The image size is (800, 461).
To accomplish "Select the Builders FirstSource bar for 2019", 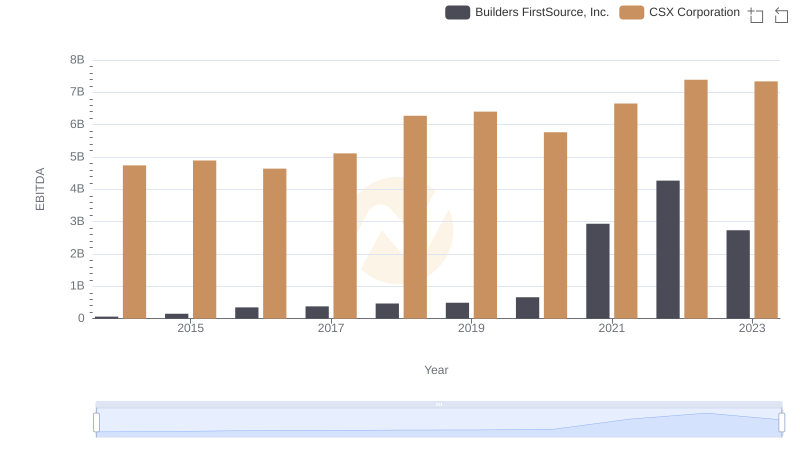I will click(x=457, y=311).
